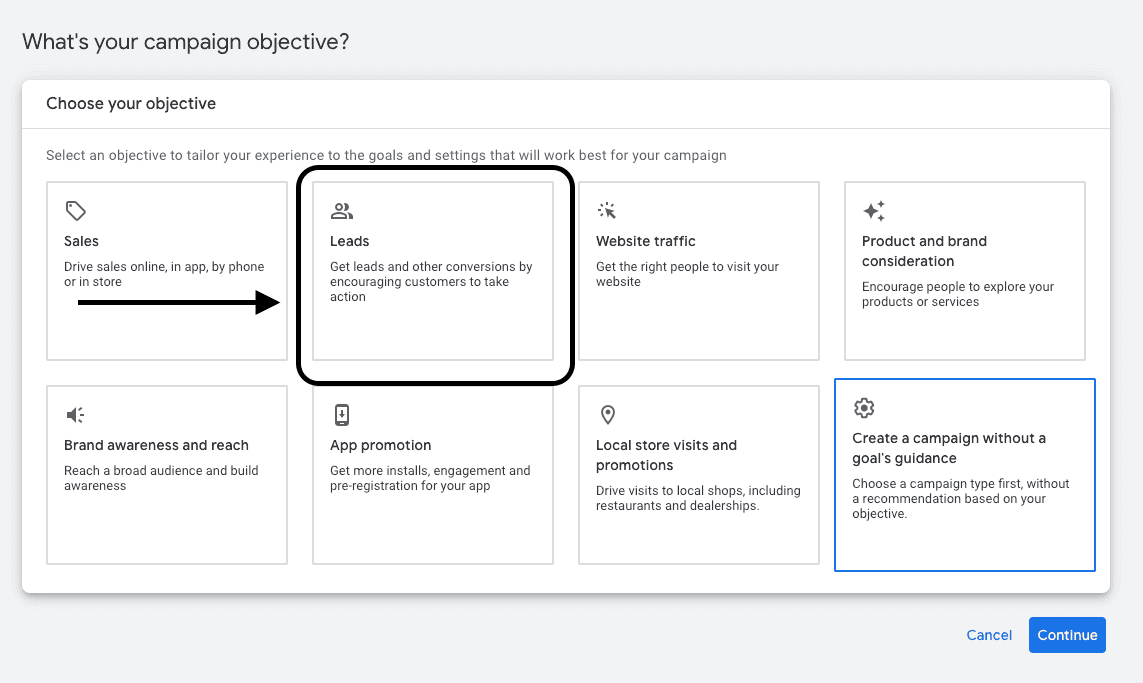
Task: Click the Cancel link
Action: [x=989, y=635]
